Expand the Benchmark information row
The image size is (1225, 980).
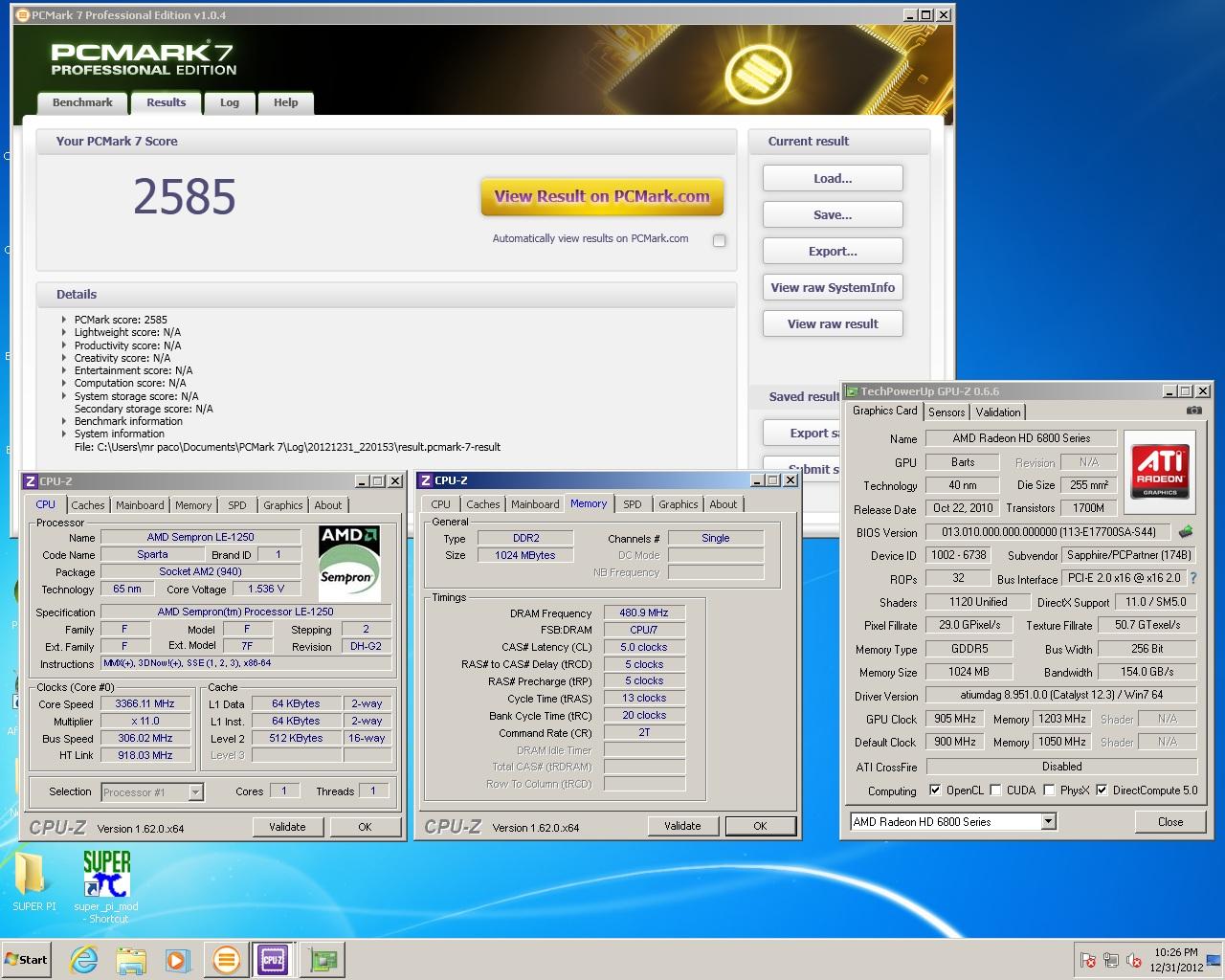64,421
